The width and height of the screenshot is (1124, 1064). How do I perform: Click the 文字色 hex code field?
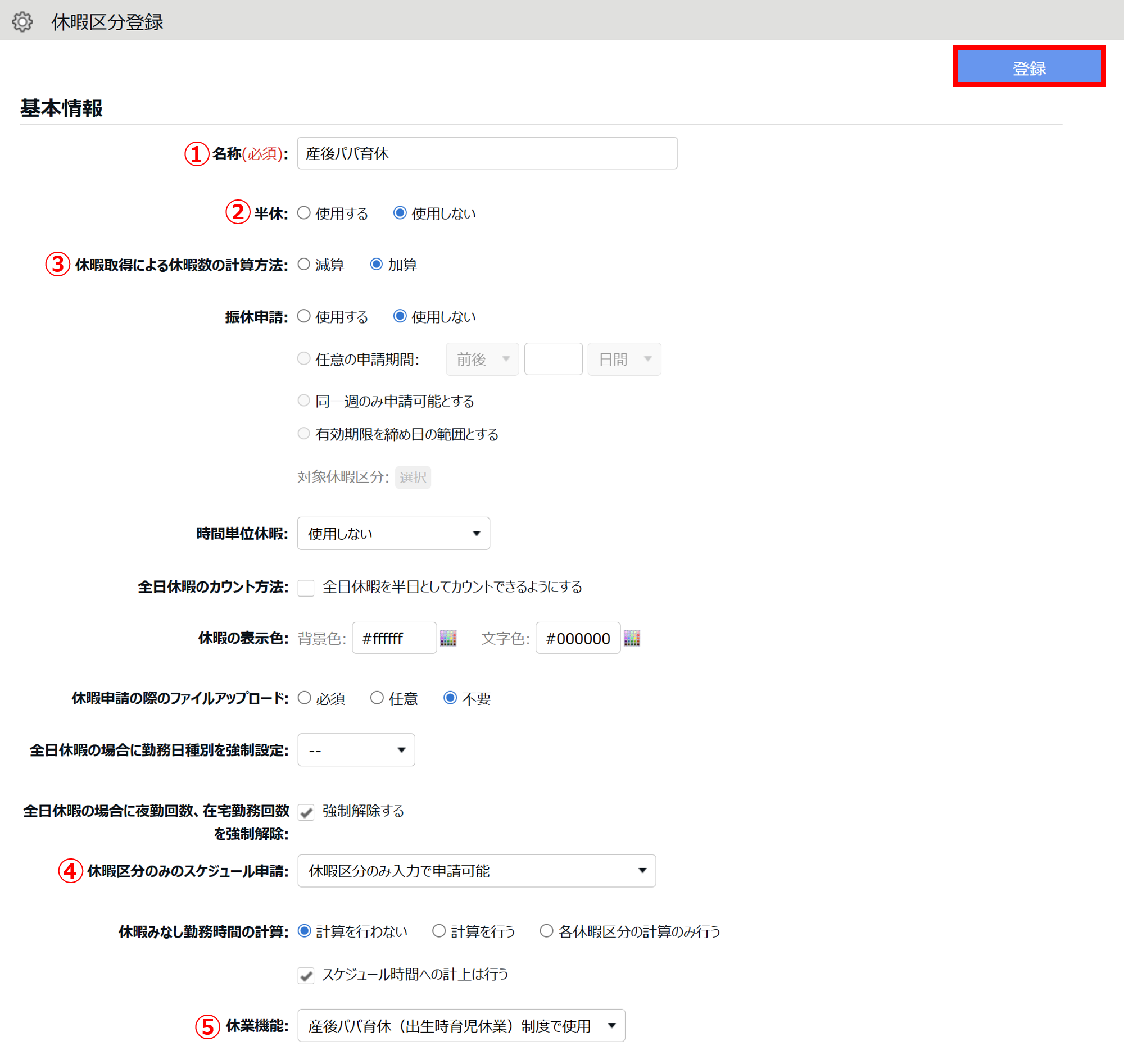click(577, 638)
